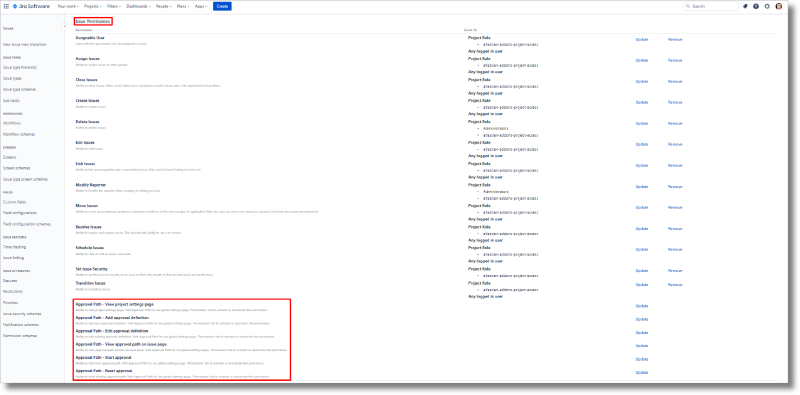The height and width of the screenshot is (395, 800).
Task: Click Remove for Move Issues permission
Action: click(675, 208)
